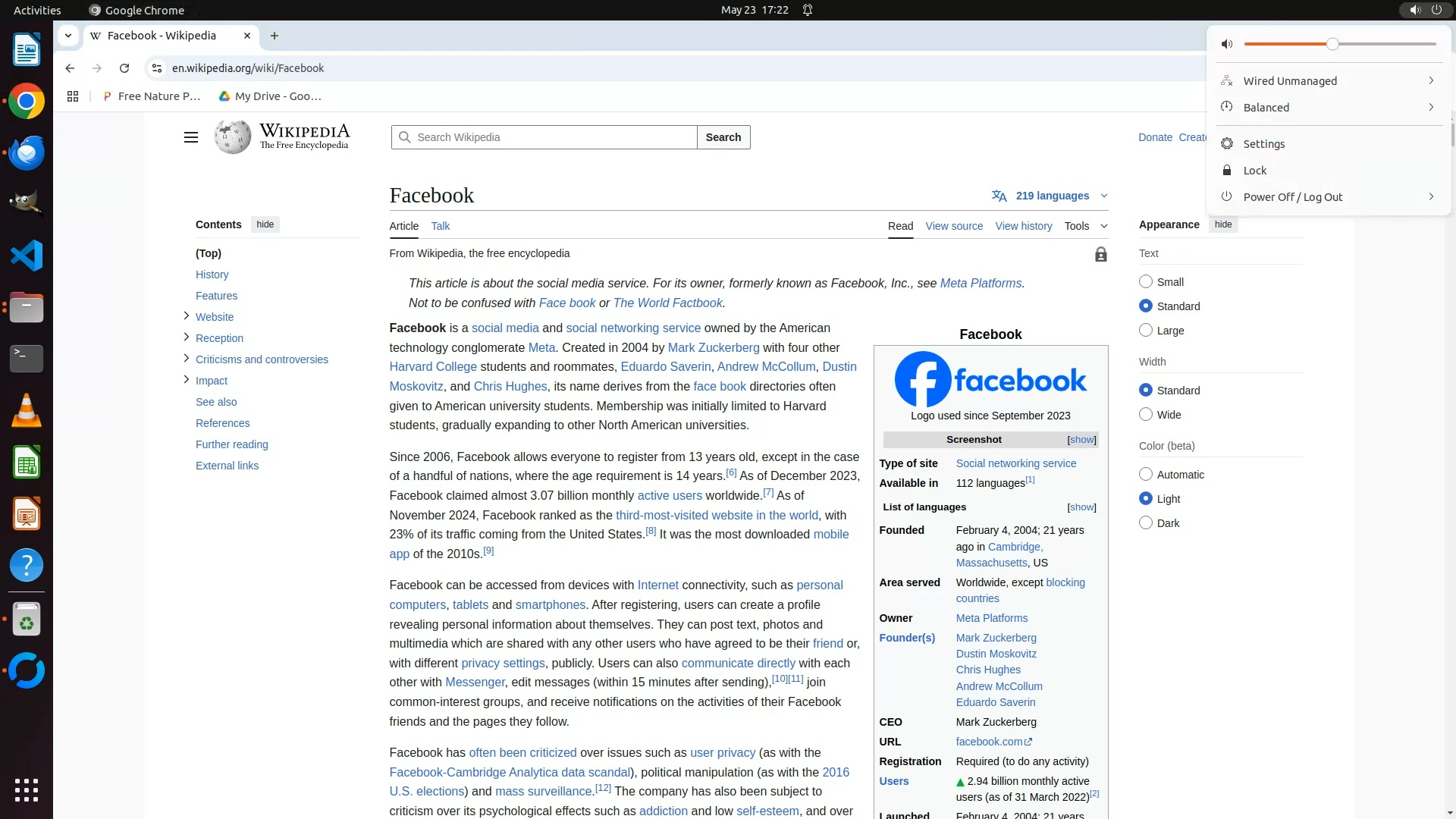Click the browser back arrow
Viewport: 1456px width, 819px height.
pyautogui.click(x=70, y=68)
